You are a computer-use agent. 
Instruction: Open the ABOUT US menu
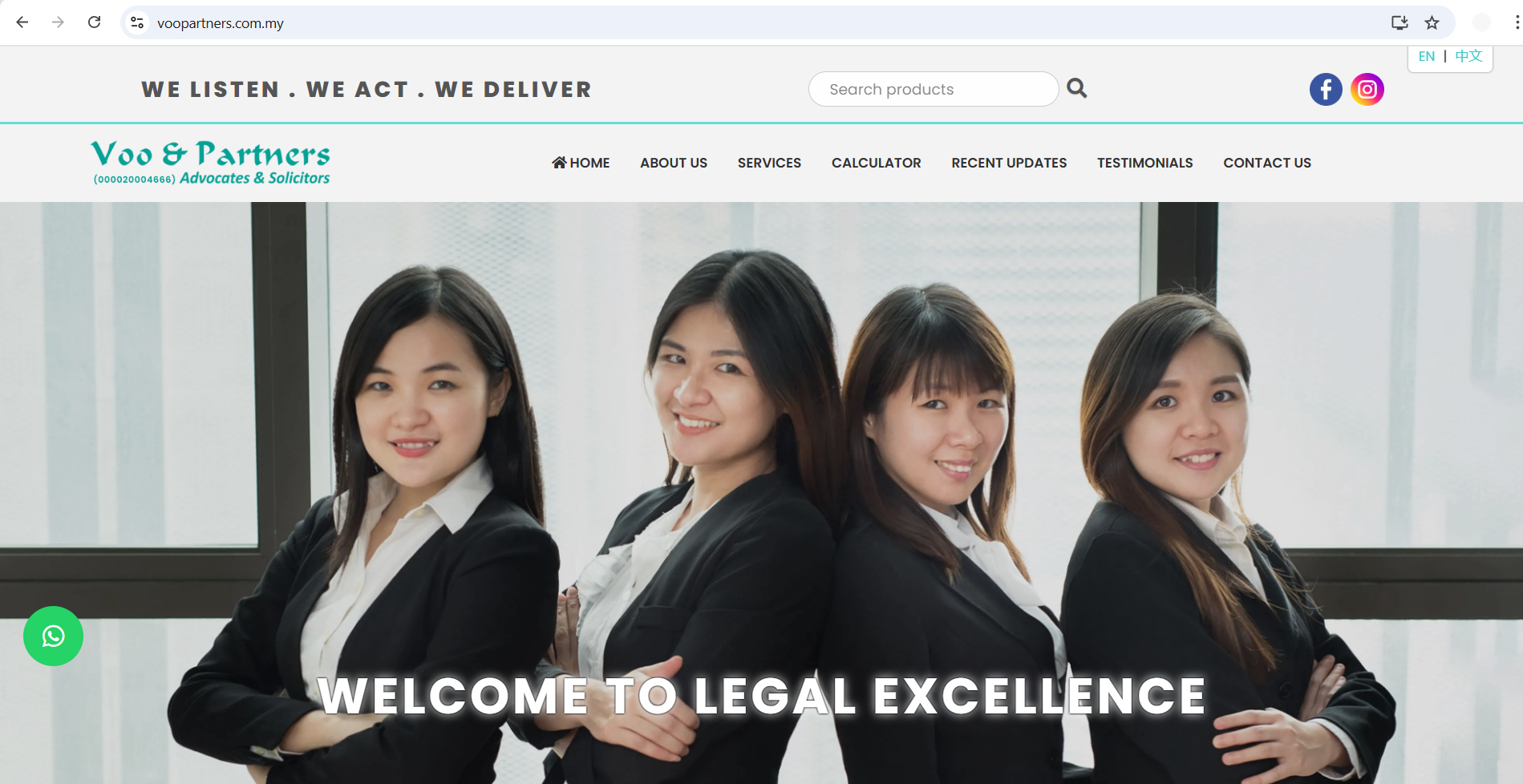tap(674, 163)
